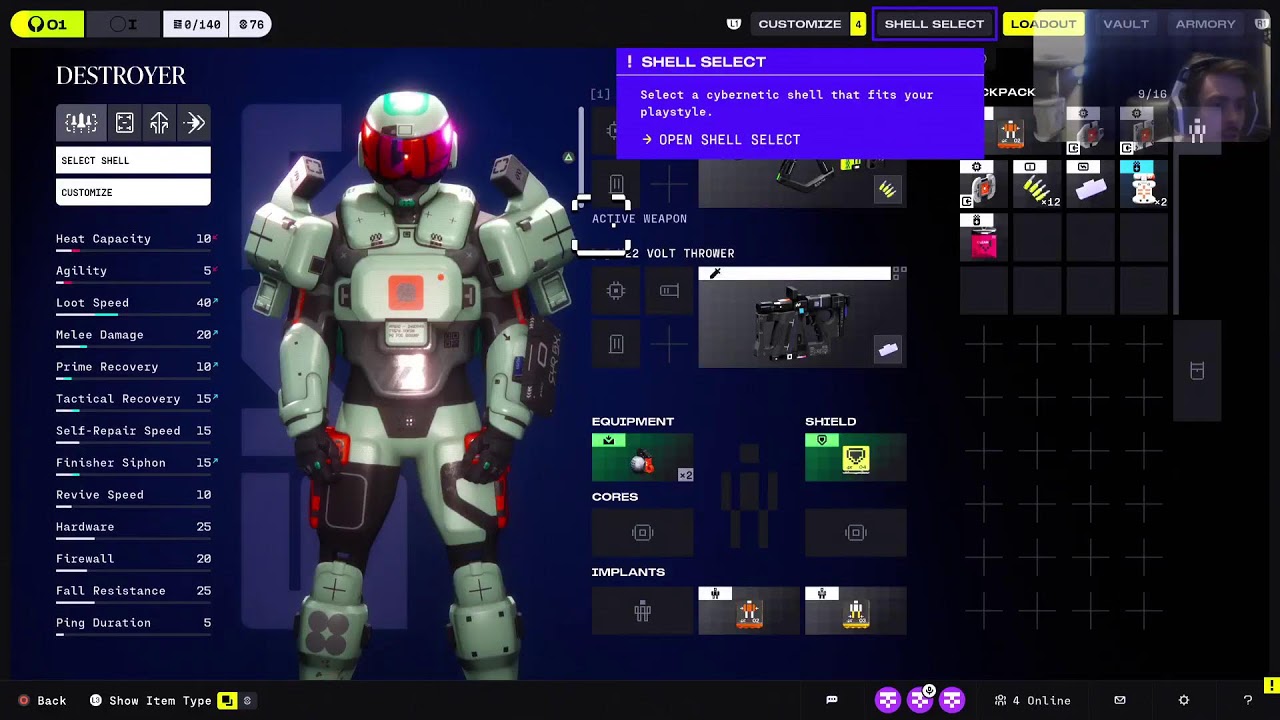Select the orange implant item
Viewport: 1280px width, 720px height.
[x=749, y=611]
